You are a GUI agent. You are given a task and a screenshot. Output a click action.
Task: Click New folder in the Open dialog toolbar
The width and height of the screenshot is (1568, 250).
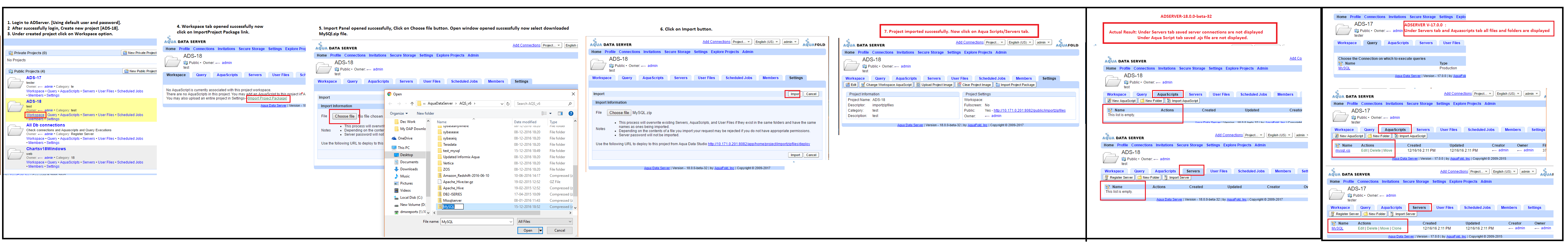[x=425, y=113]
